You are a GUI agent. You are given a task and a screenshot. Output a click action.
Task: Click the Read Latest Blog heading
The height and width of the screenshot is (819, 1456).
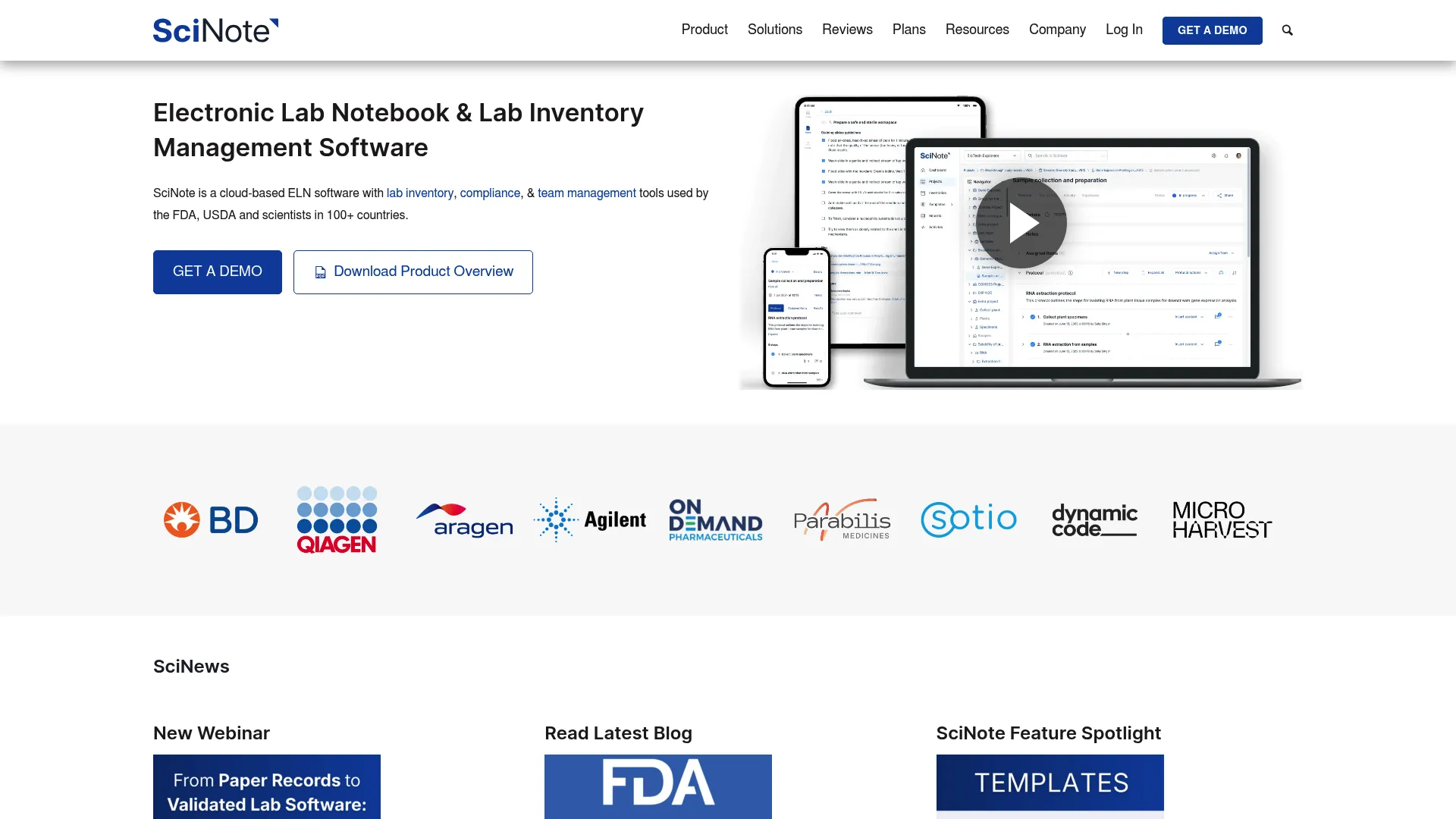618,733
